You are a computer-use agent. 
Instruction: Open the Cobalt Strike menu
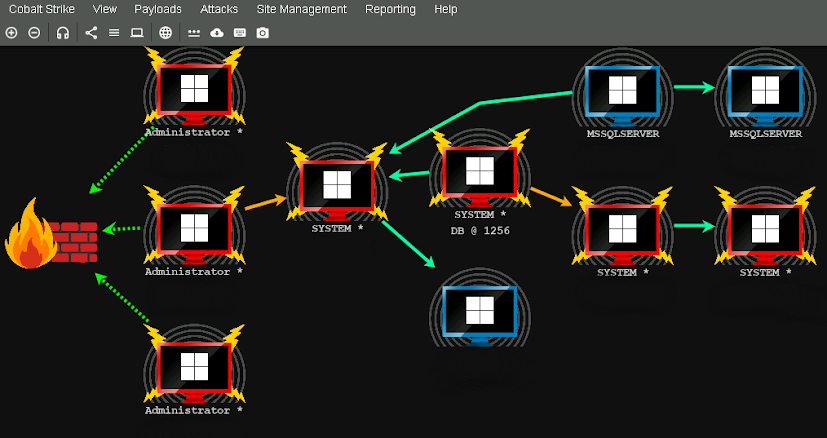pyautogui.click(x=42, y=9)
